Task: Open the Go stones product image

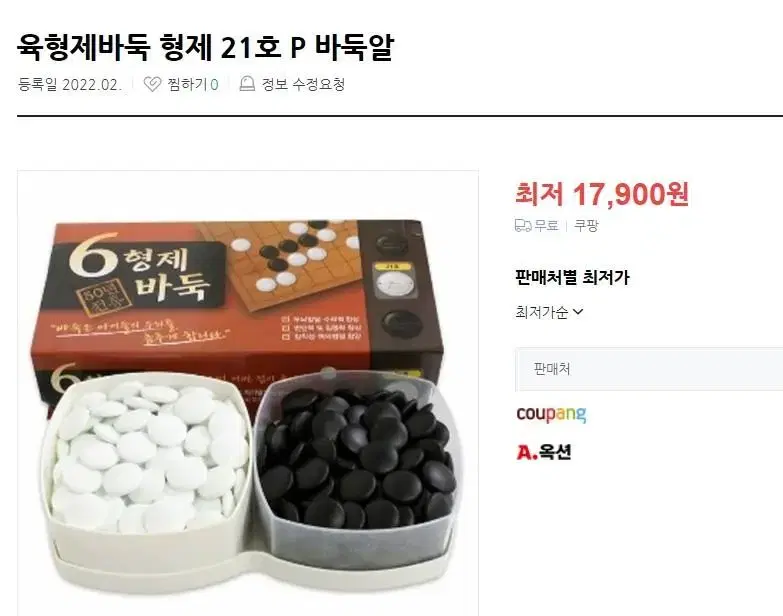Action: 248,393
